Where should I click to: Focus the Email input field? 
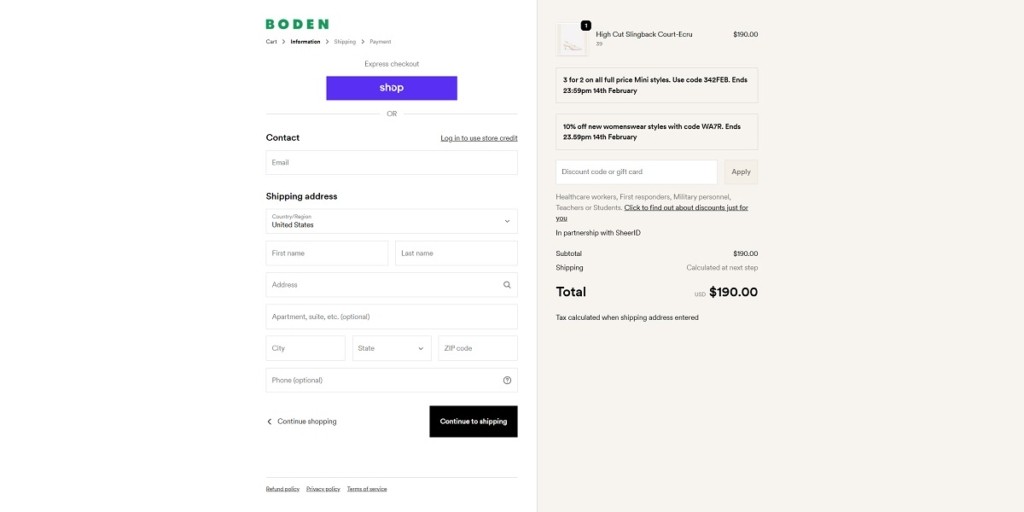(x=391, y=162)
